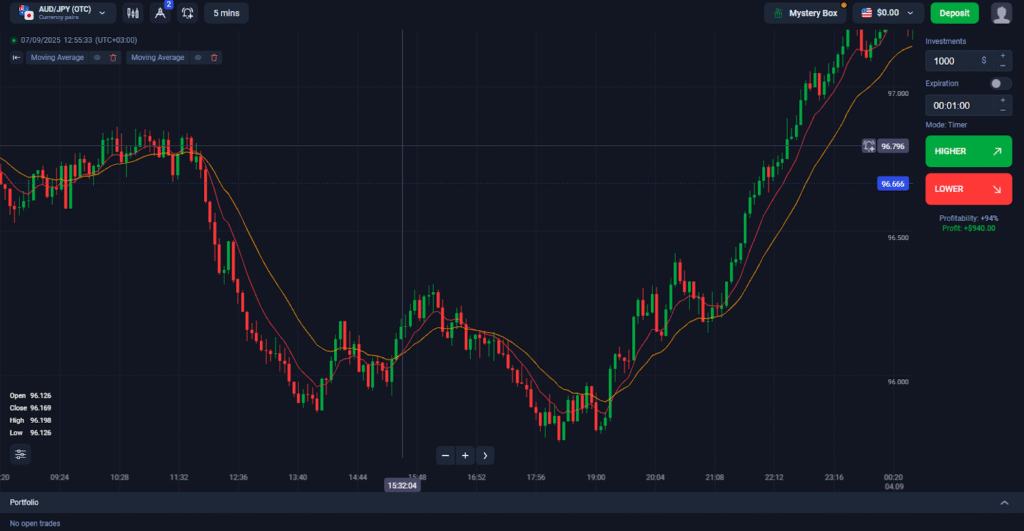Screen dimensions: 1024x531
Task: Zoom out the chart with minus button
Action: 446,456
